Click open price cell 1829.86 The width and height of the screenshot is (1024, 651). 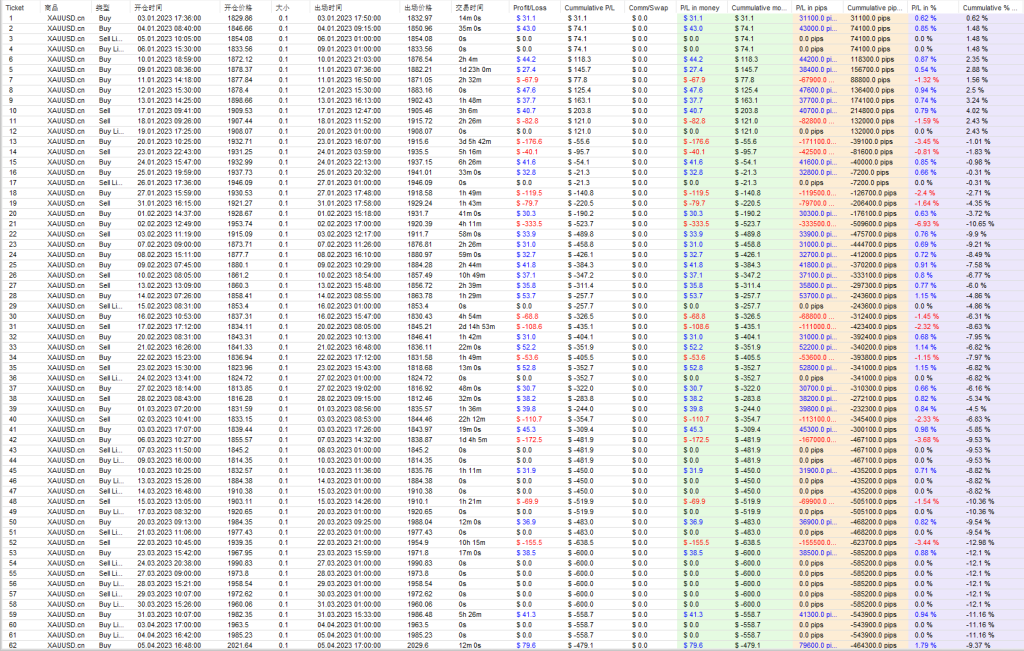pyautogui.click(x=240, y=18)
